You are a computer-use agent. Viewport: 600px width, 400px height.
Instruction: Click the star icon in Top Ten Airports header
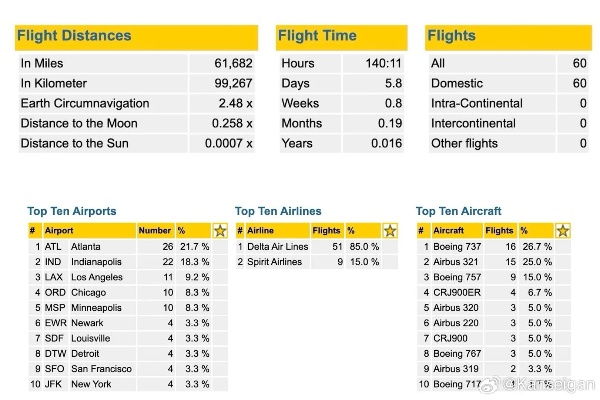220,230
